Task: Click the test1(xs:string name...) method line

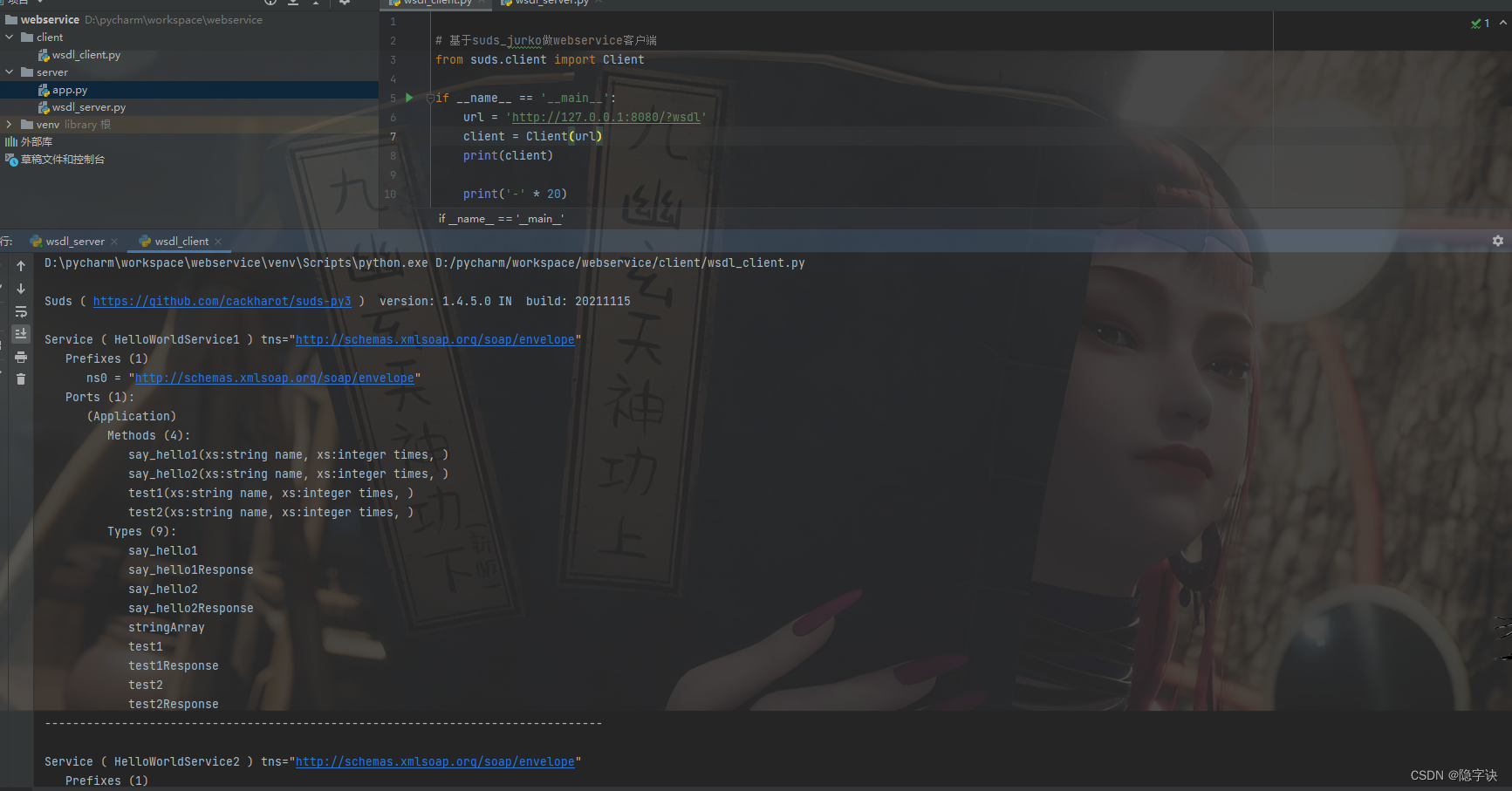Action: pyautogui.click(x=271, y=493)
